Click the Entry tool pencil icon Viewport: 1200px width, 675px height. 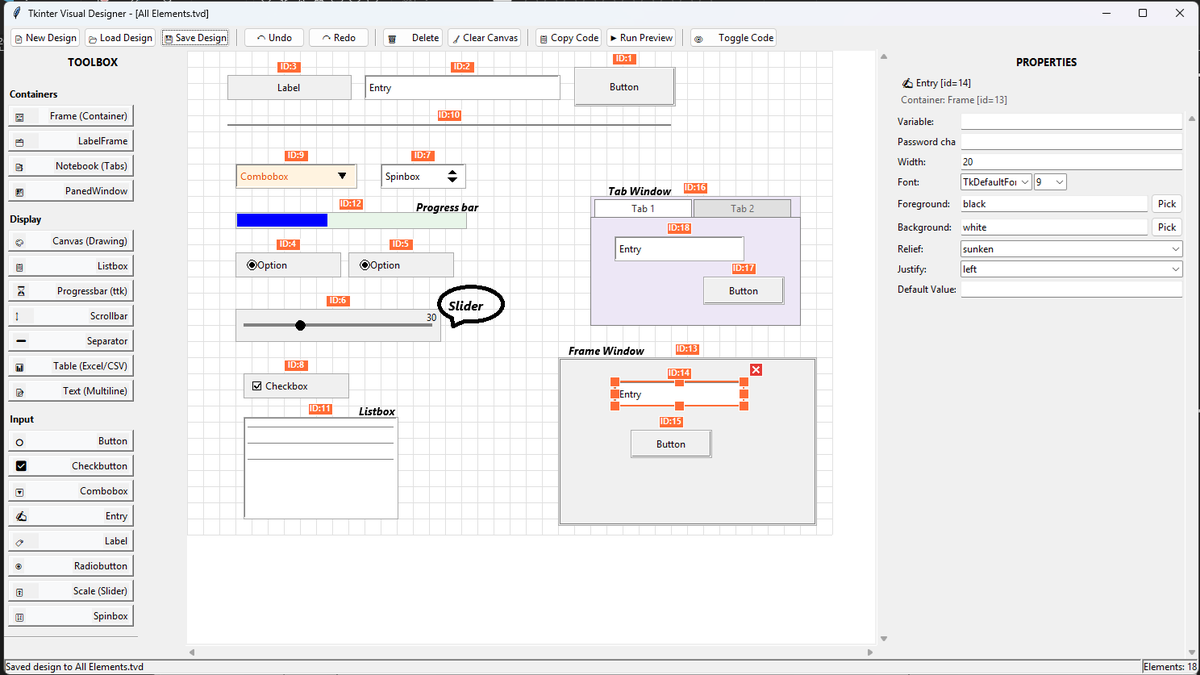click(x=20, y=516)
